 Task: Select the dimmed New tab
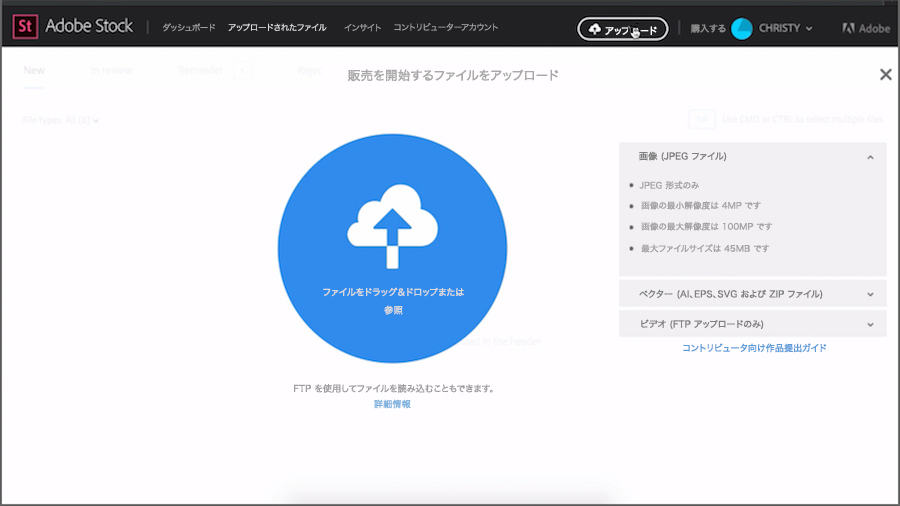(34, 70)
